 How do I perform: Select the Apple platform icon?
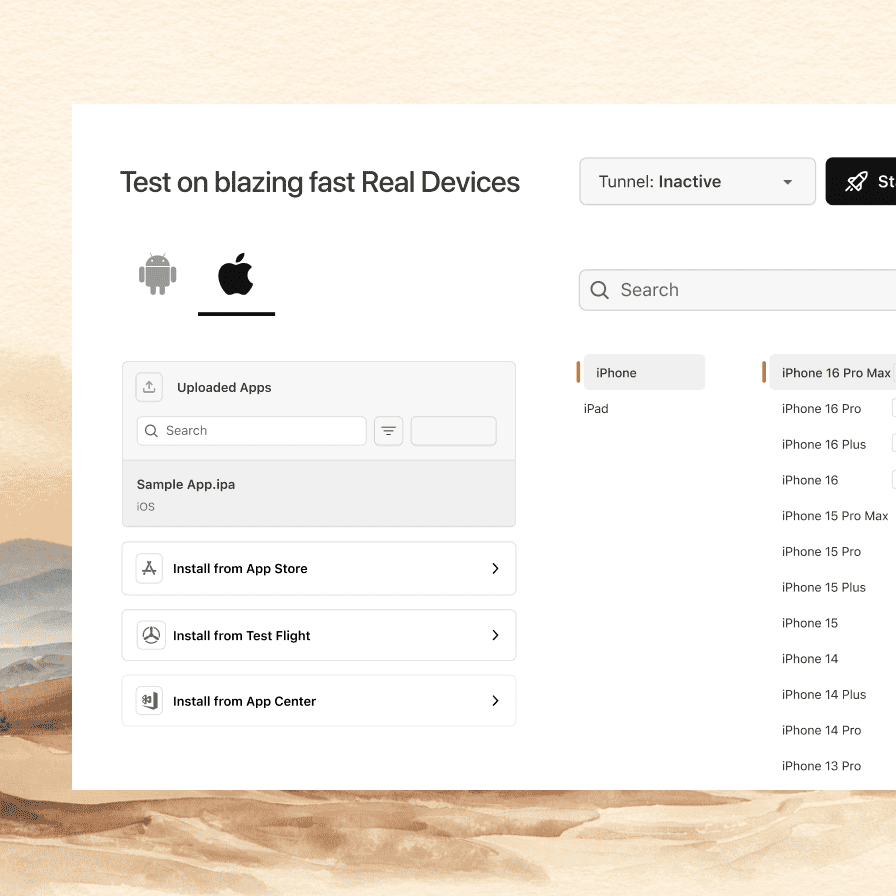click(236, 274)
